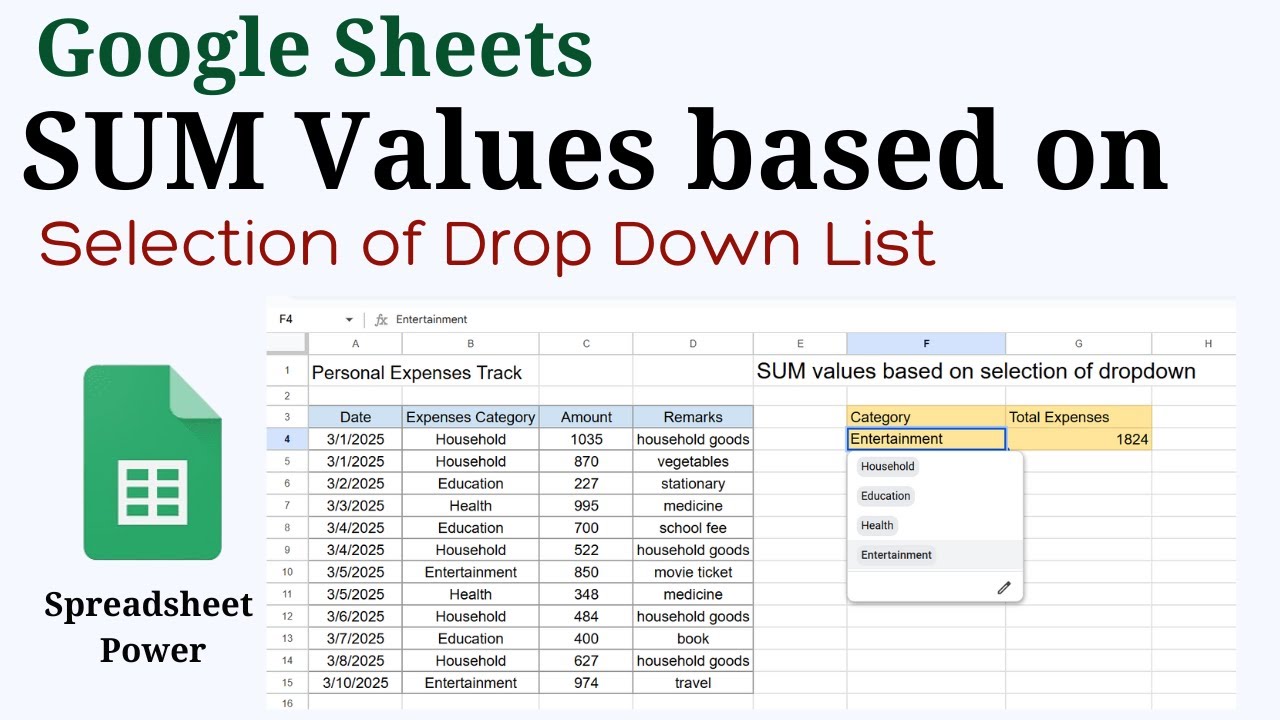Click amount cell 995
Screen dimensions: 1280x720
coord(586,505)
